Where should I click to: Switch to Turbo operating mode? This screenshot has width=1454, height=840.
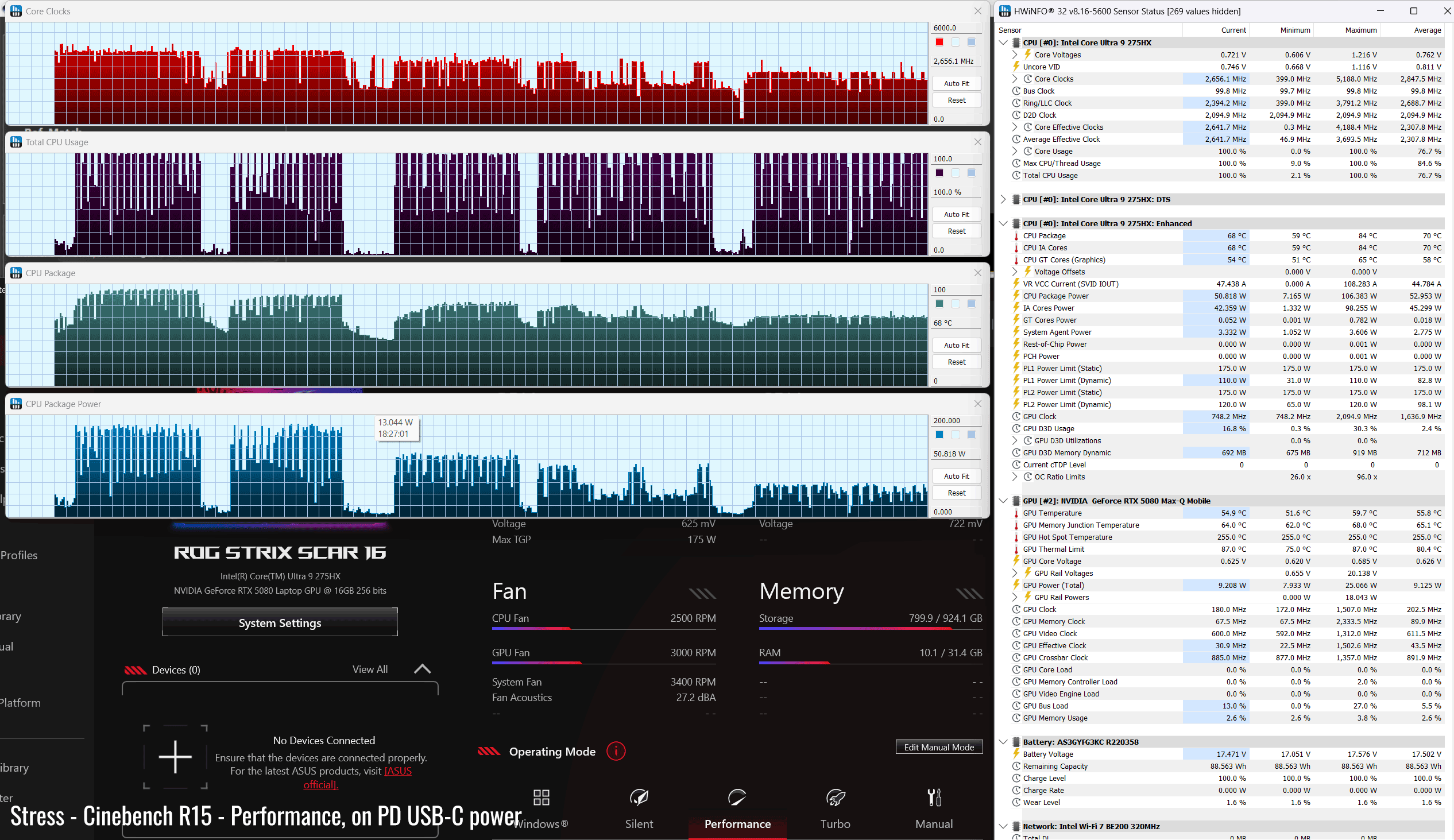pyautogui.click(x=836, y=824)
